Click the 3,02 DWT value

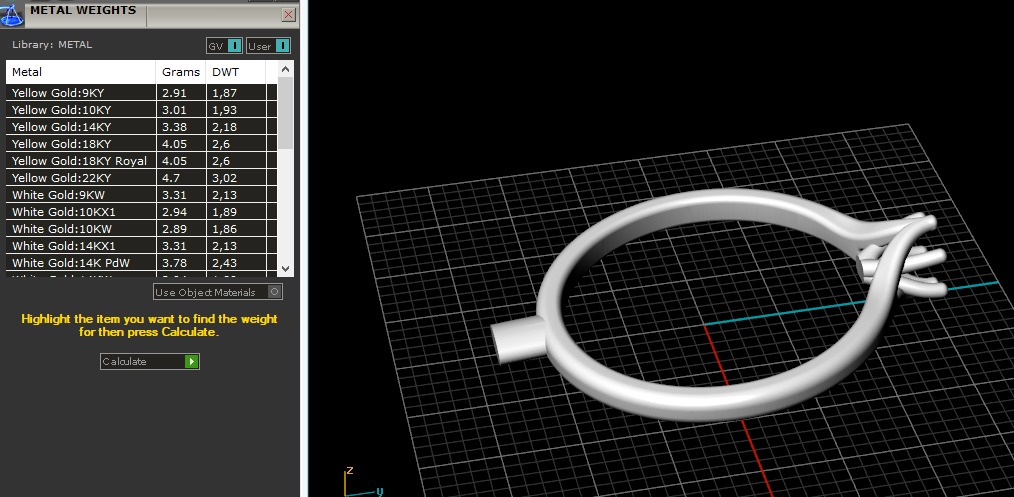tap(224, 178)
